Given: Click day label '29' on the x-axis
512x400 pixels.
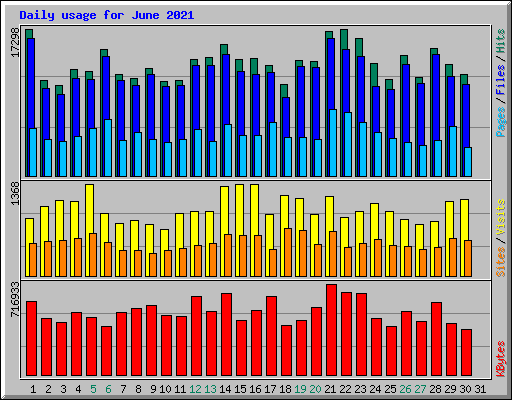Looking at the screenshot, I should click(450, 389).
